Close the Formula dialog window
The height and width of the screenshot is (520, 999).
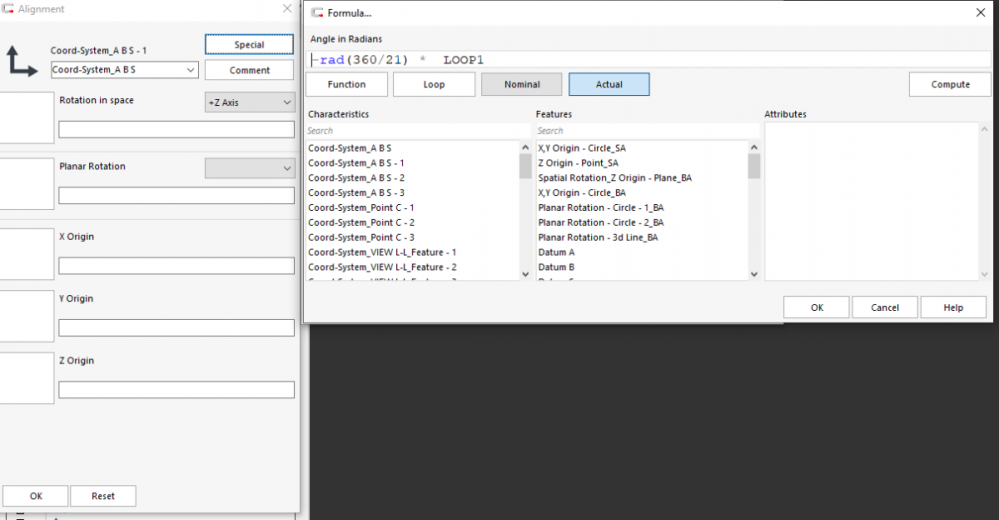point(979,12)
